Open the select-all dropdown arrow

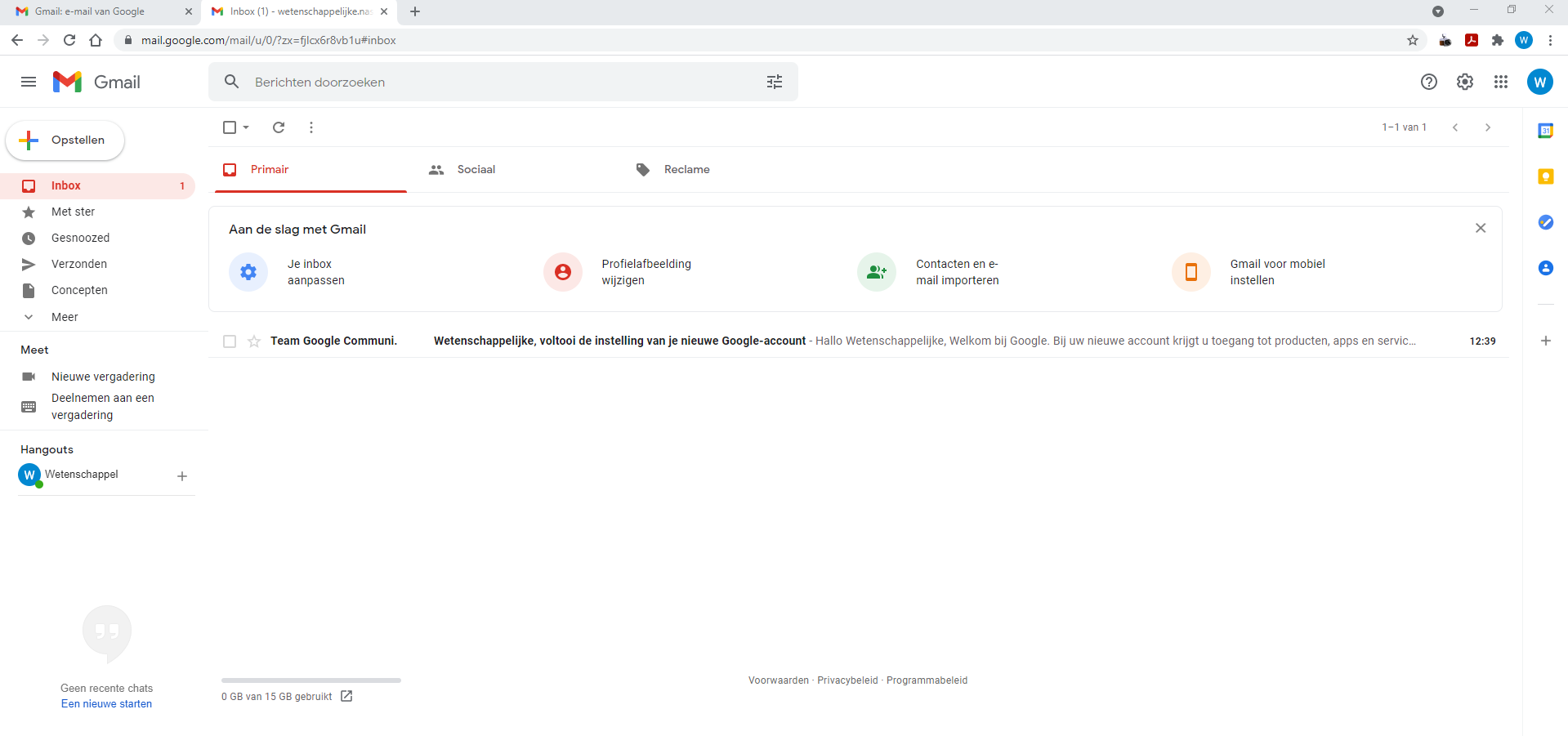246,127
